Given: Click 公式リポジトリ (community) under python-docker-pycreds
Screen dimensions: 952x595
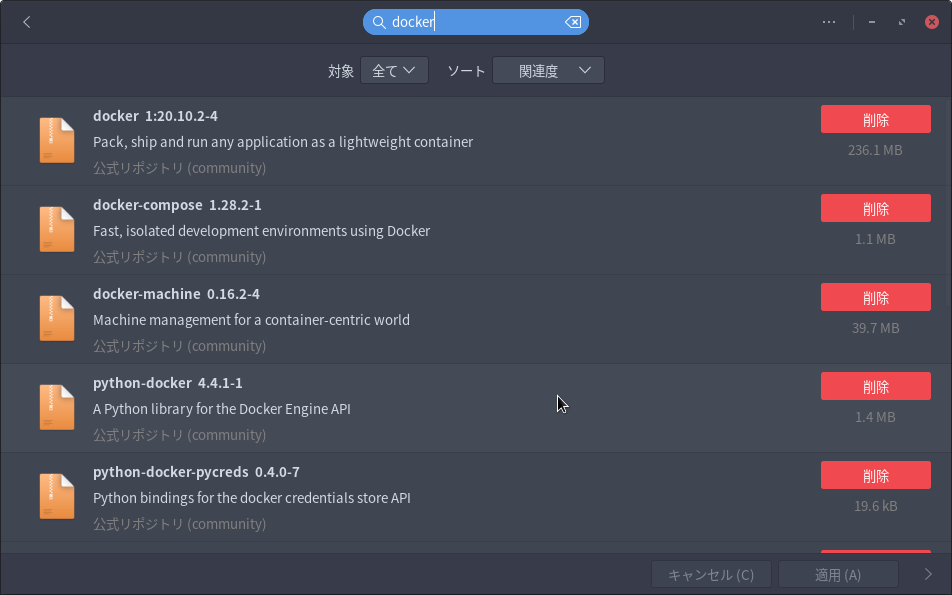Looking at the screenshot, I should (179, 524).
